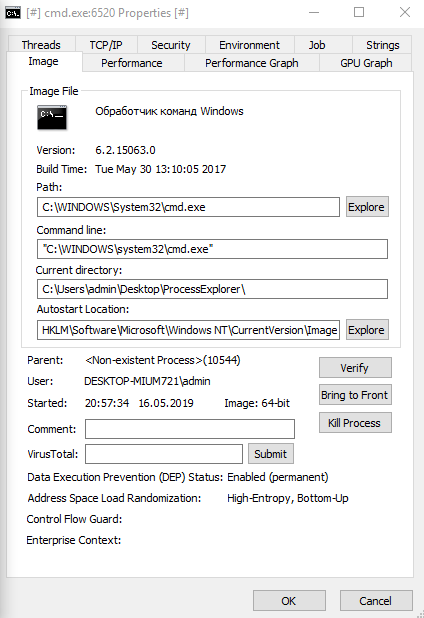Click the Bring to Front button
This screenshot has height=618, width=424.
[355, 395]
